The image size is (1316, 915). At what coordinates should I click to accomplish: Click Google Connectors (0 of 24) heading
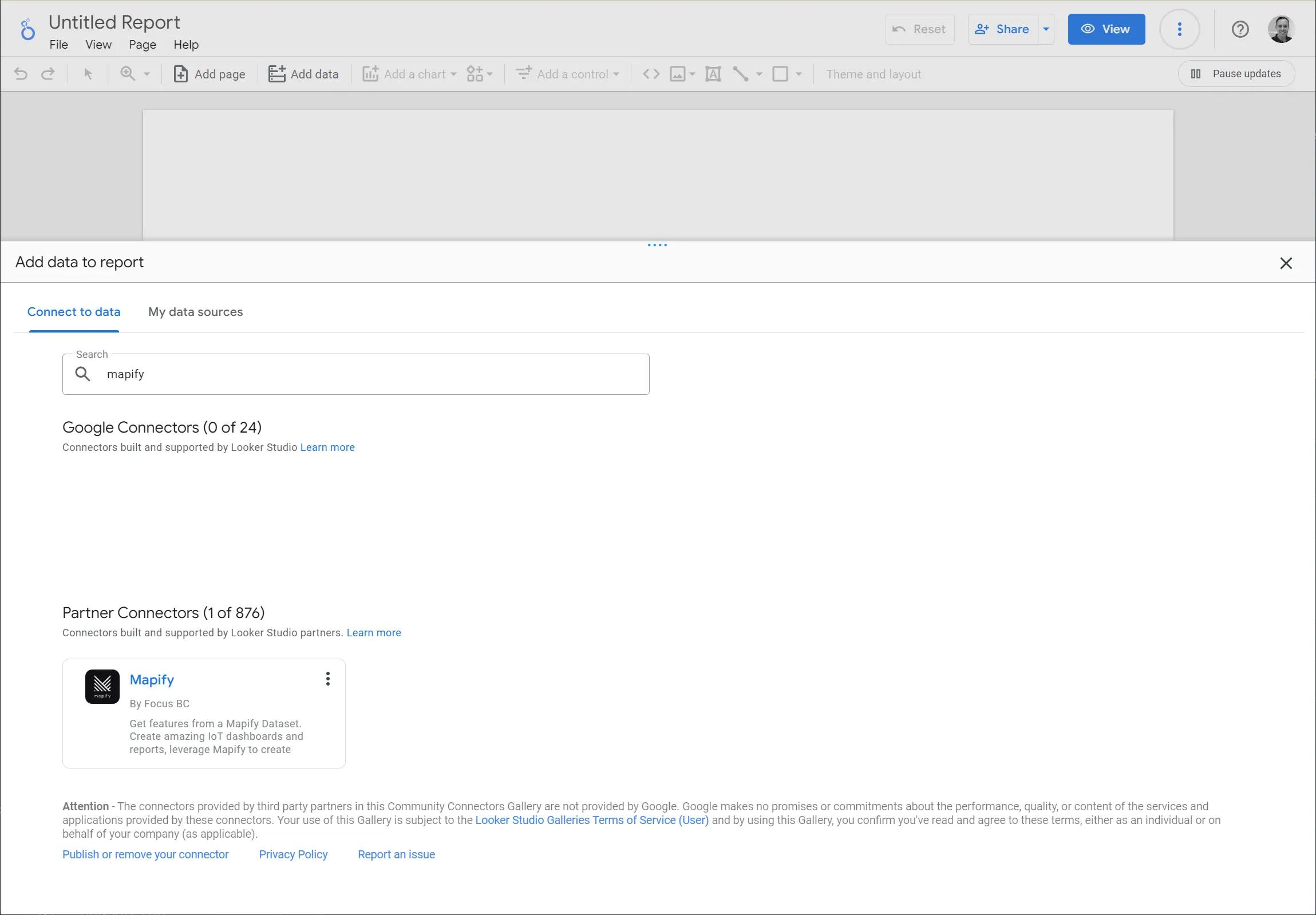(x=162, y=427)
